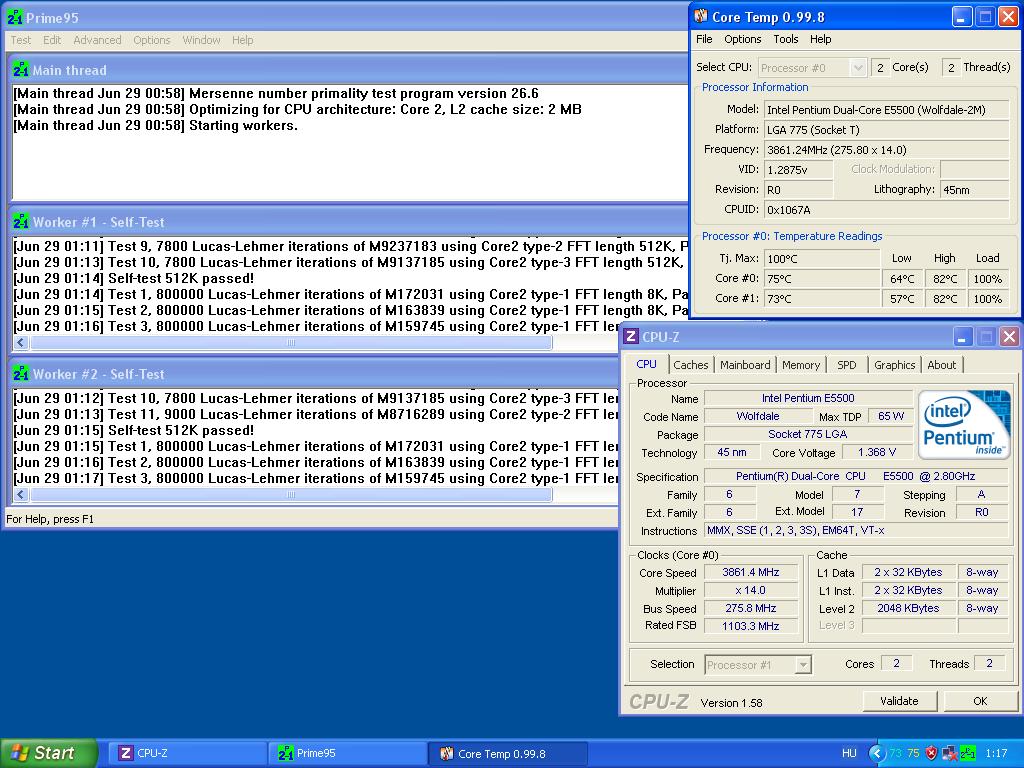The height and width of the screenshot is (768, 1024).
Task: Expand hidden tray icons with the arrow
Action: 877,753
